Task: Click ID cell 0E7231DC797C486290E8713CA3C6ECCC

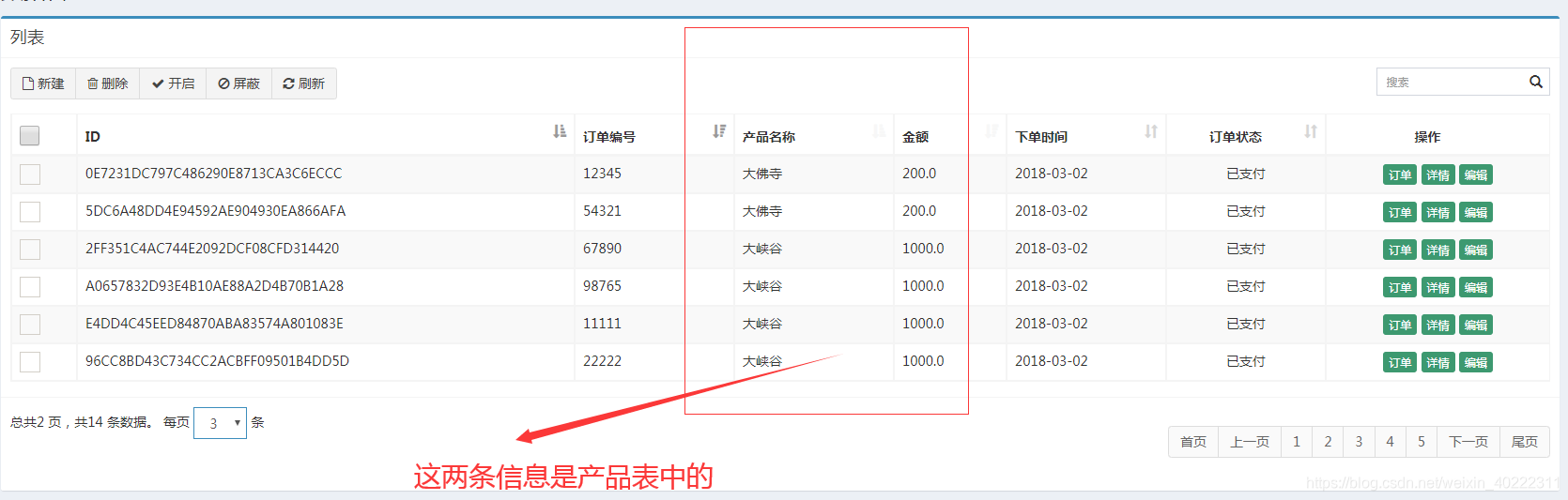Action: tap(214, 174)
